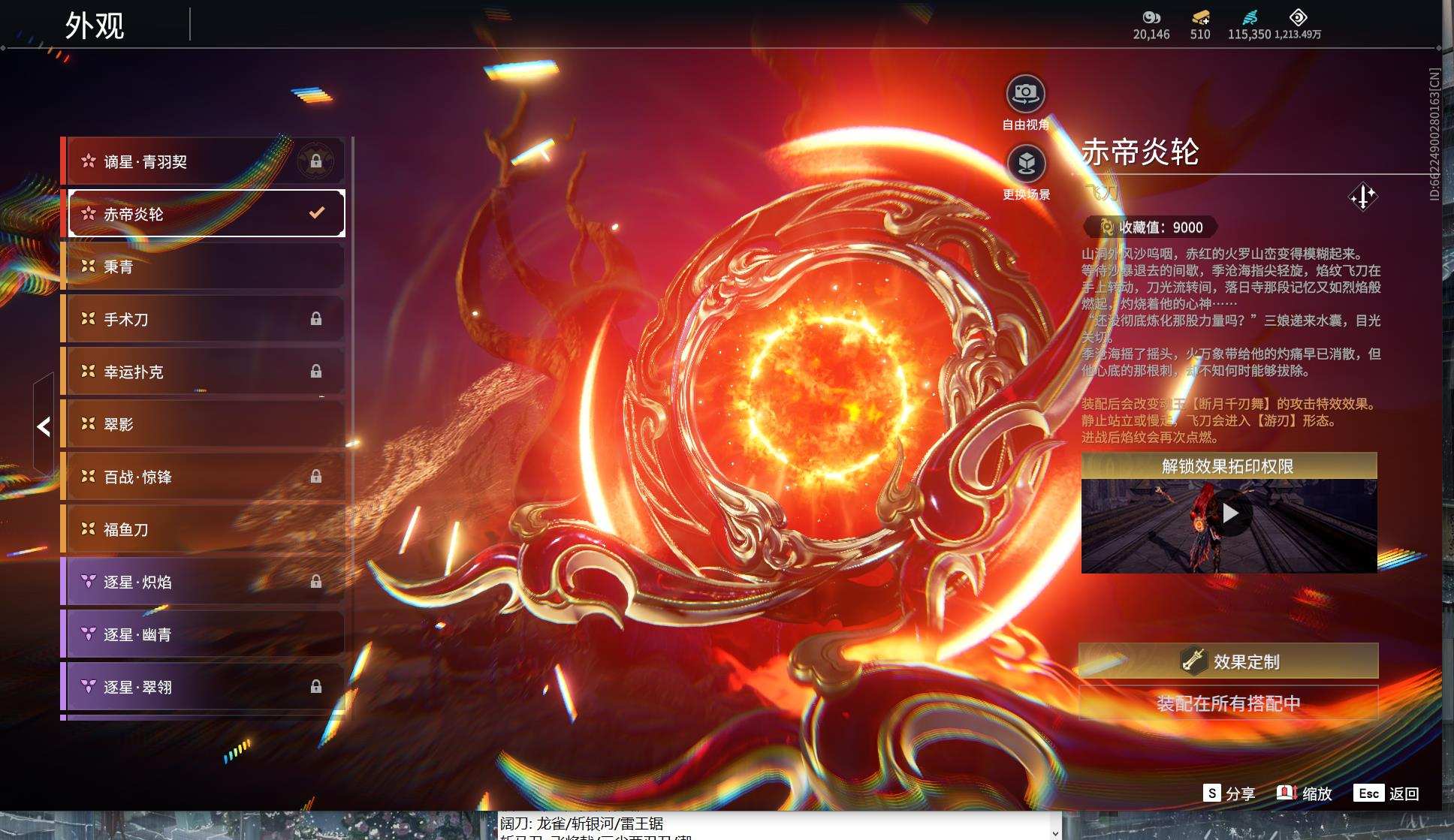Open the free camera view icon

1025,94
